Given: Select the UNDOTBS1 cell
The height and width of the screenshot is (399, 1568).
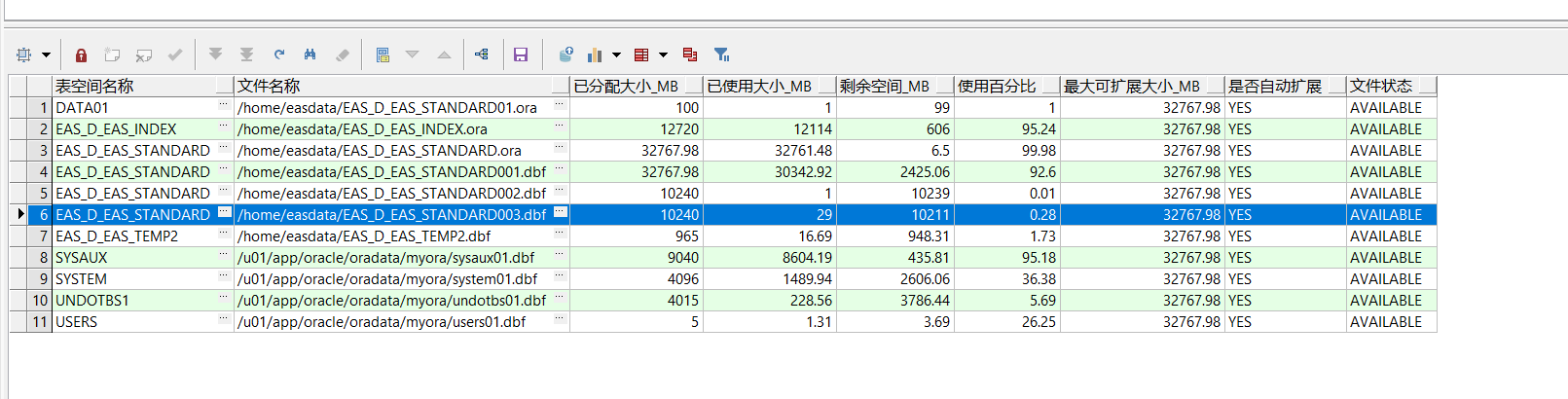Looking at the screenshot, I should (x=143, y=300).
